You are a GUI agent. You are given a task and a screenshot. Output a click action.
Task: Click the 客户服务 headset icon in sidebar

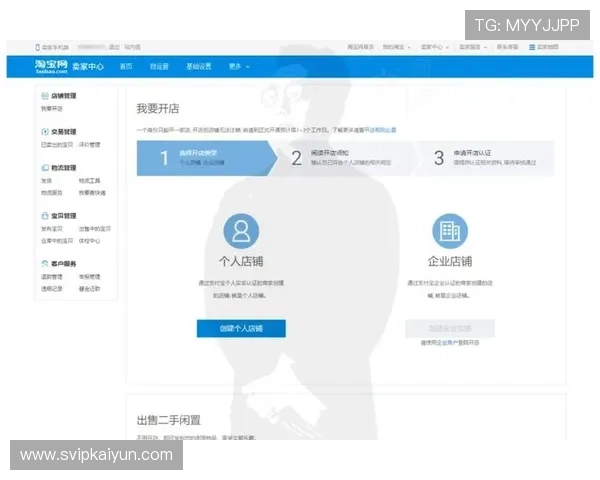(45, 263)
